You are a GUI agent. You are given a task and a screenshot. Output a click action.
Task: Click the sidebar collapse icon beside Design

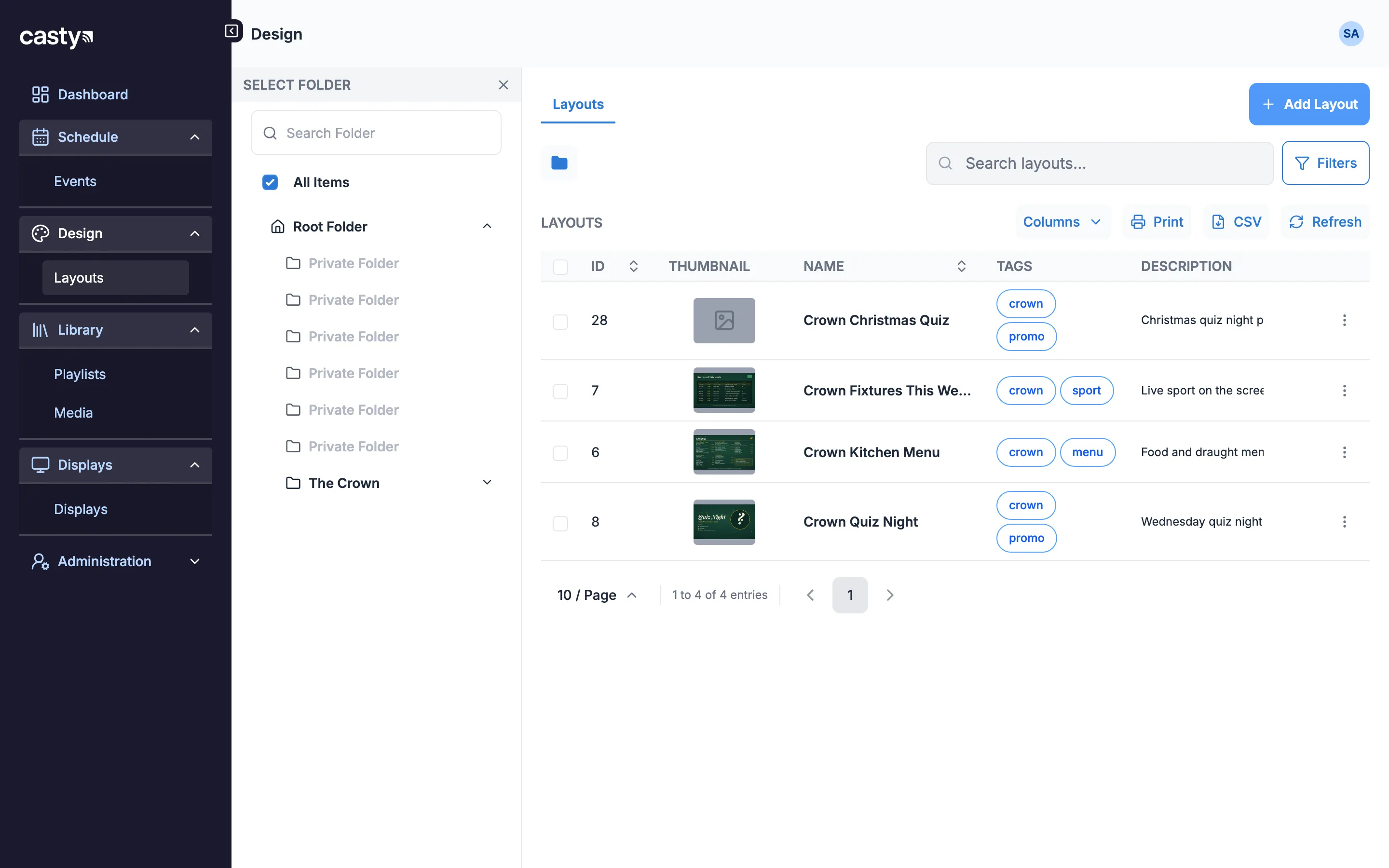pyautogui.click(x=232, y=31)
